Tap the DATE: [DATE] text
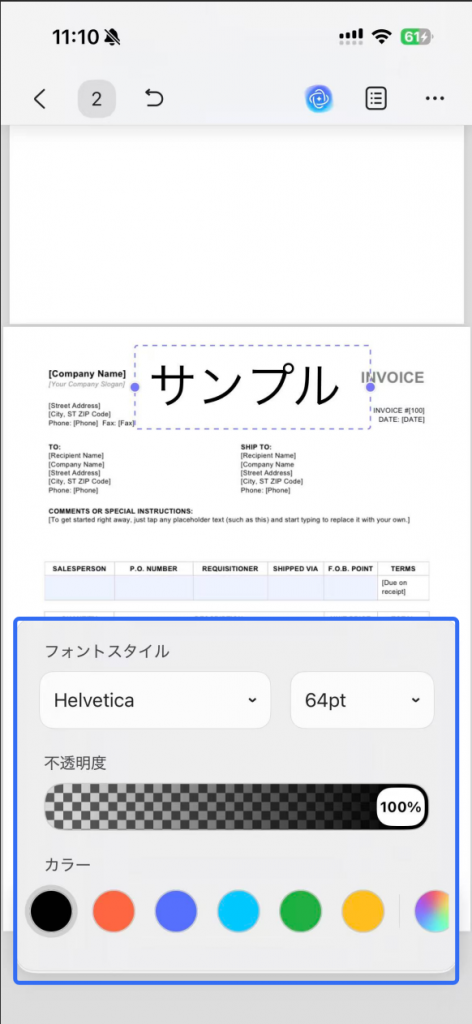Viewport: 472px width, 1024px height. coord(401,419)
